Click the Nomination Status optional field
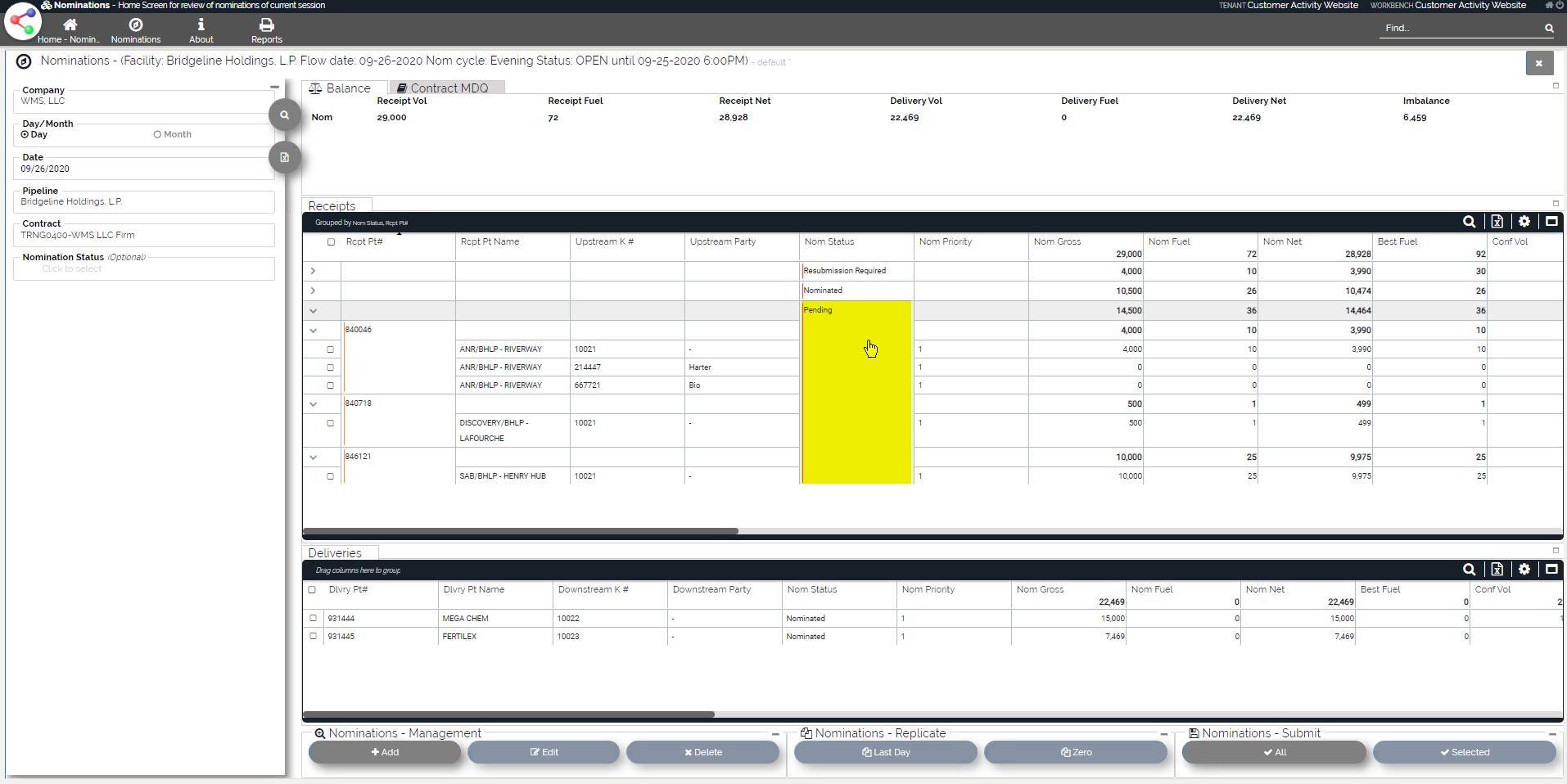The image size is (1567, 784). (x=144, y=269)
